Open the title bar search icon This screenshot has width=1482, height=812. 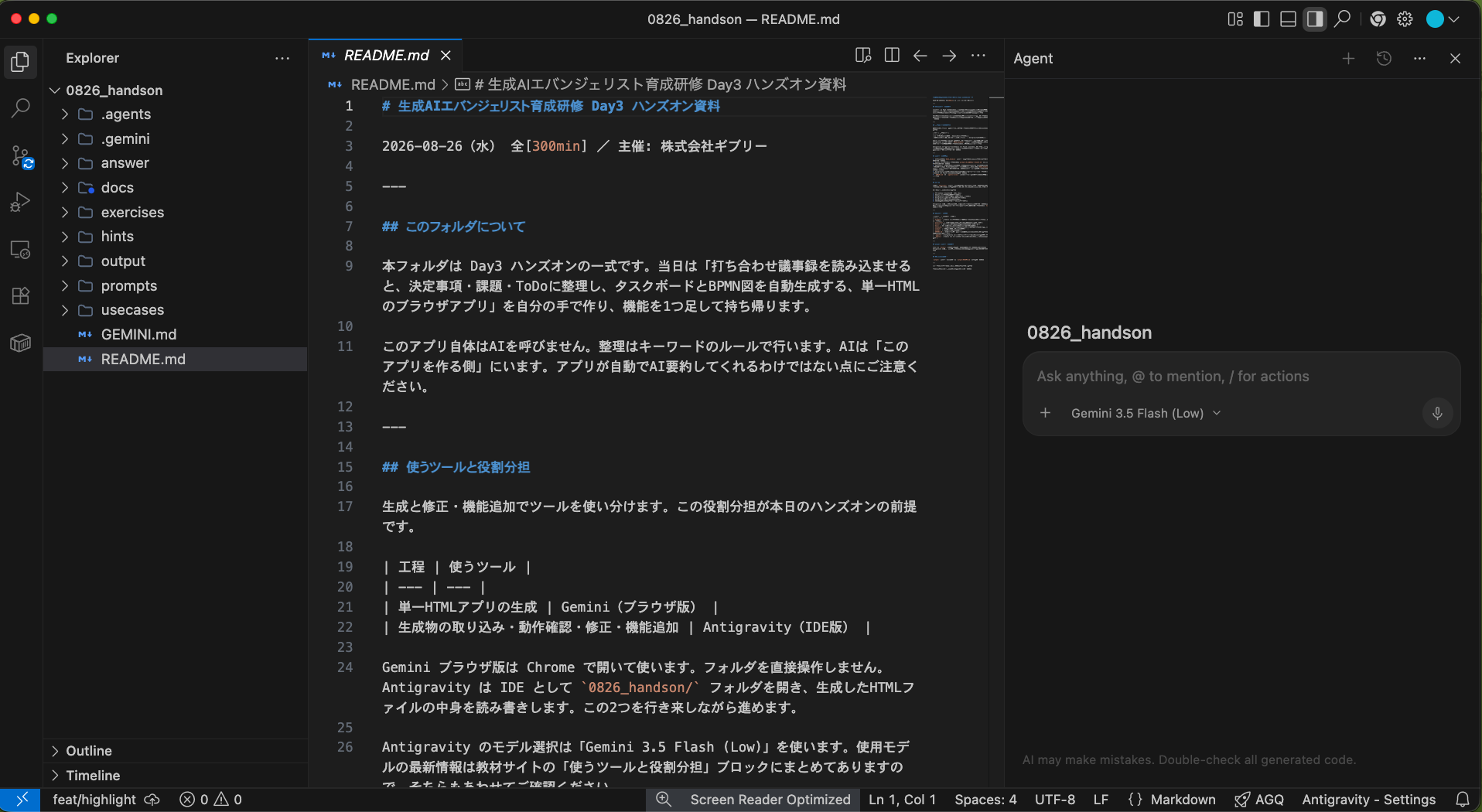(1343, 19)
